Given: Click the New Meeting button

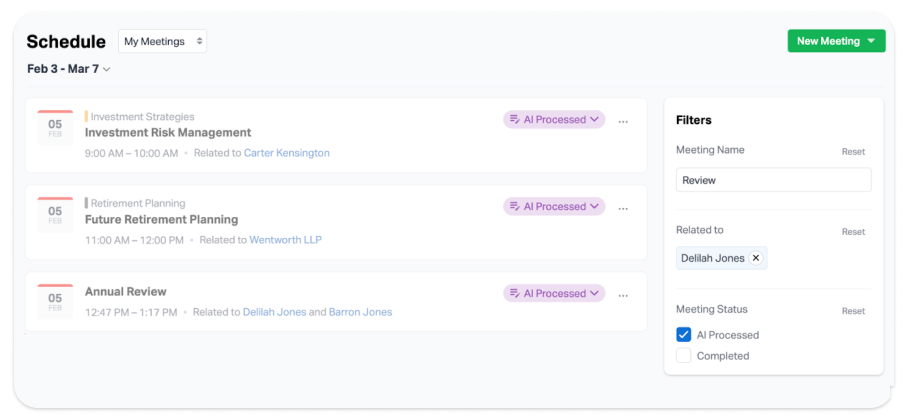Looking at the screenshot, I should 836,41.
